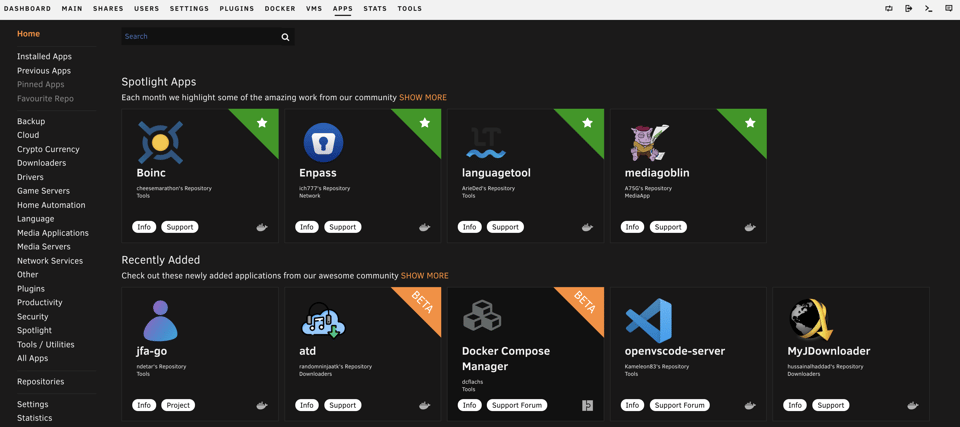The width and height of the screenshot is (960, 427).
Task: Click SHOW MORE next to Spotlight Apps
Action: click(x=423, y=97)
